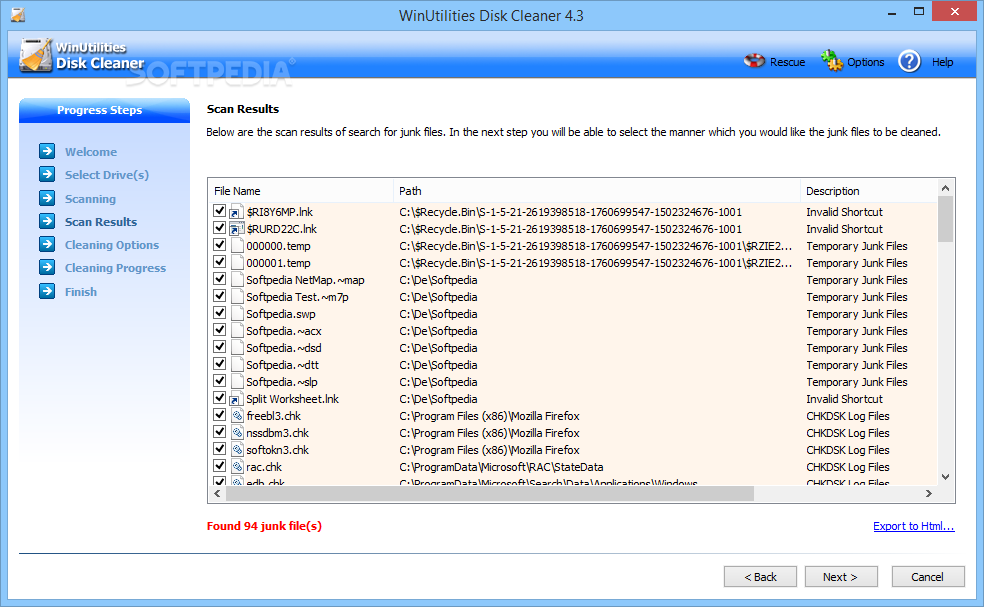Click the horizontal scrollbar thumb

pos(489,494)
